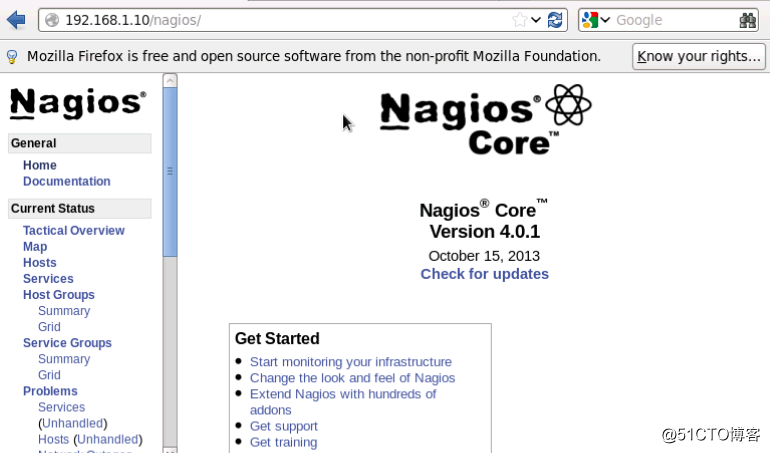Click the sidebar scrollbar up arrow
The height and width of the screenshot is (453, 770).
click(170, 80)
